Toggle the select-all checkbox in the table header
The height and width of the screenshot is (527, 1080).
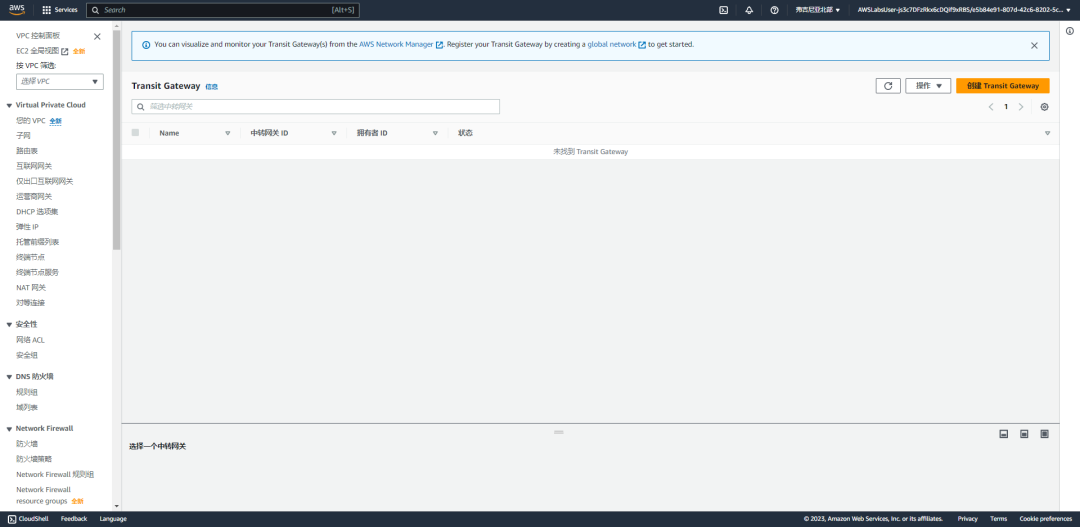pos(135,132)
